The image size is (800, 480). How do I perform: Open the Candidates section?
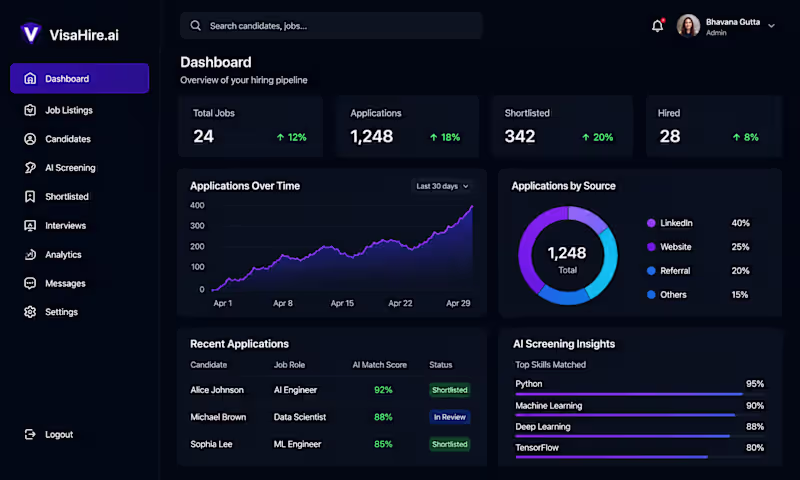pos(68,139)
